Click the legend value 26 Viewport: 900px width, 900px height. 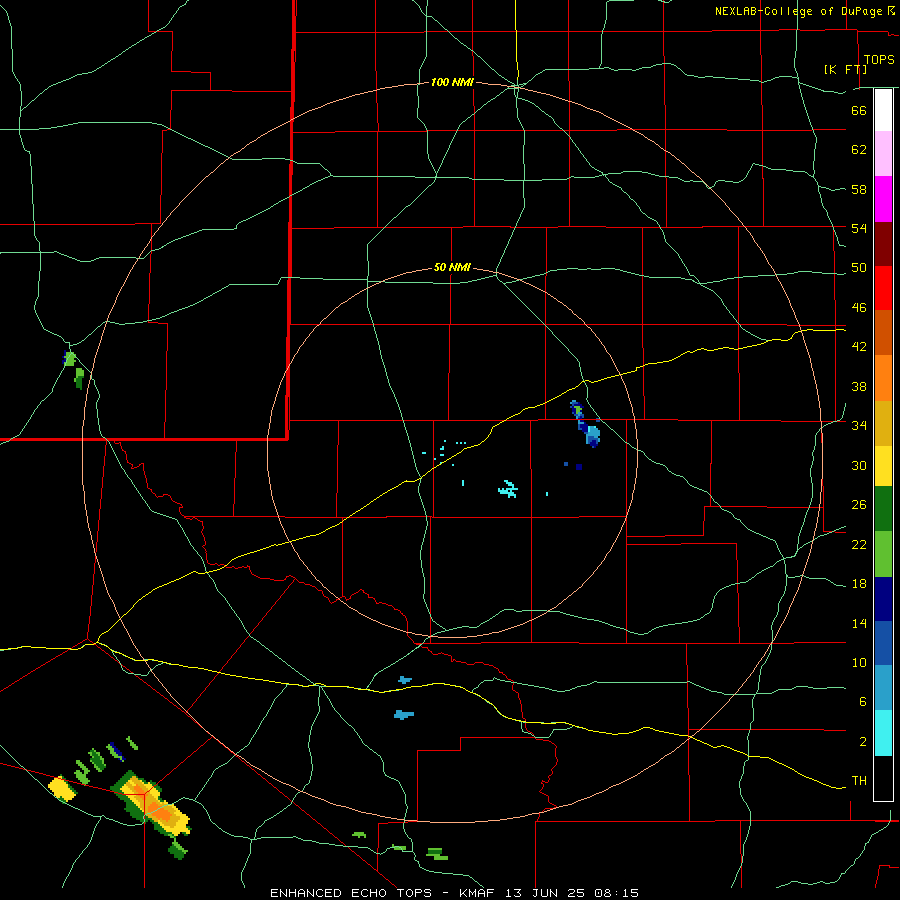[859, 505]
